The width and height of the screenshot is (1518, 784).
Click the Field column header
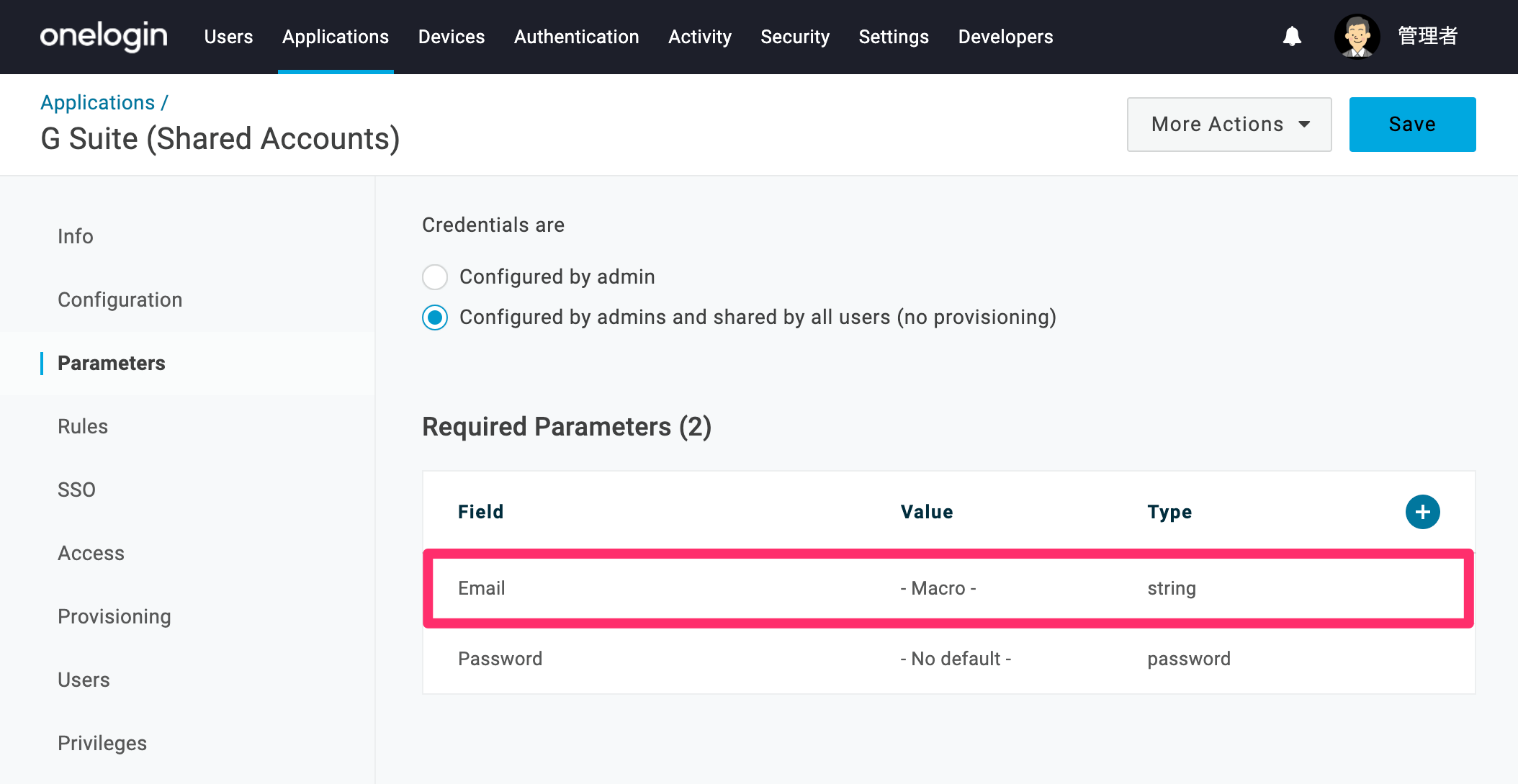pyautogui.click(x=481, y=512)
